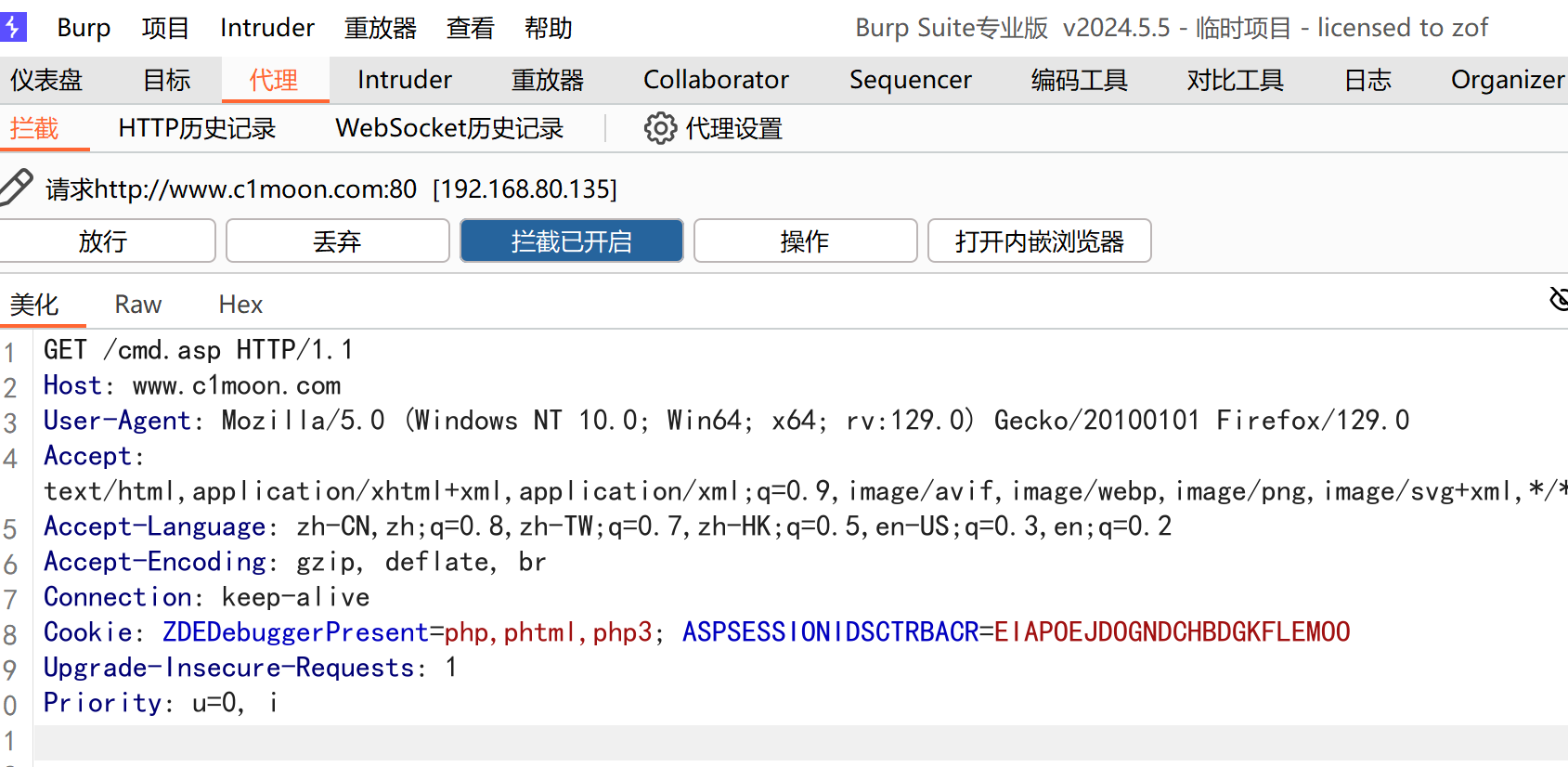Click cookie value EIAPOEJDOGNDCHBDGKFLEMOO
Image resolution: width=1568 pixels, height=767 pixels.
click(1172, 632)
